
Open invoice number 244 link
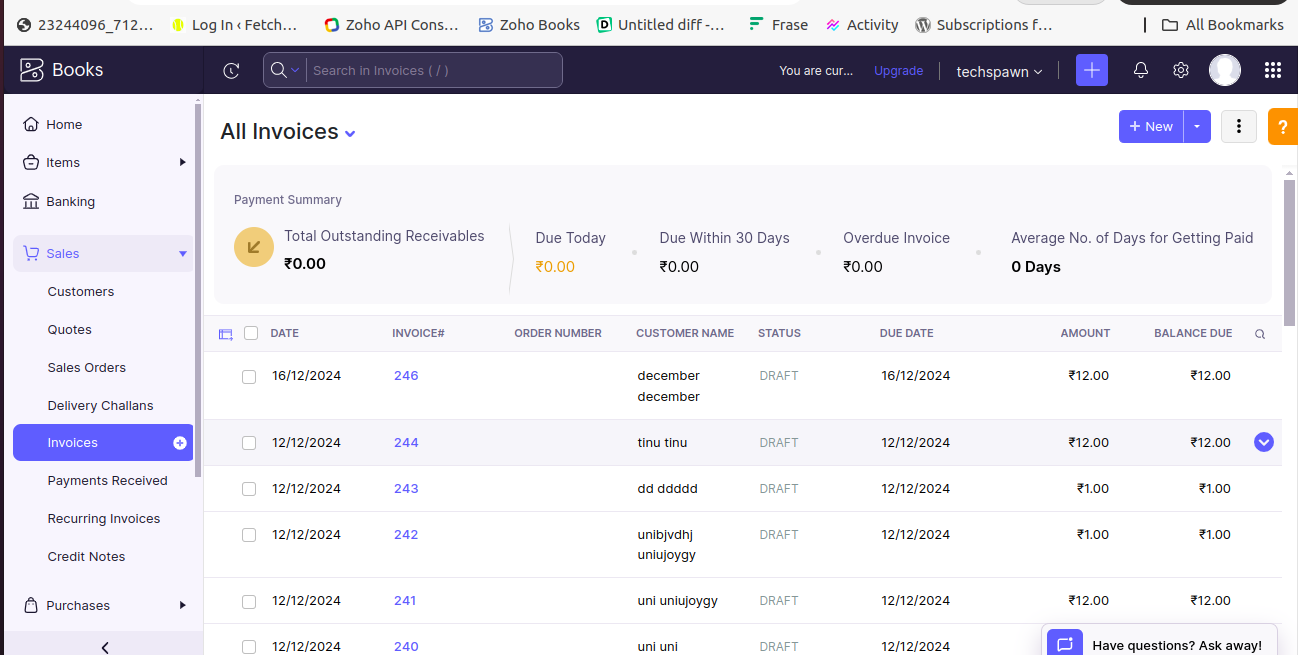(406, 443)
